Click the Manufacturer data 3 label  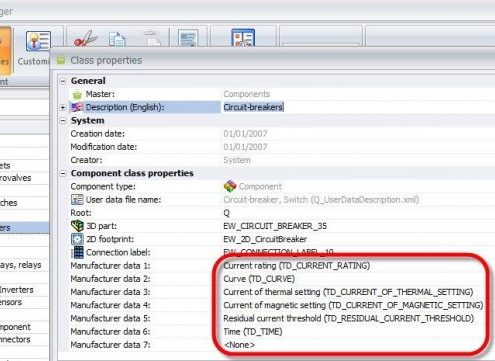[x=110, y=292]
